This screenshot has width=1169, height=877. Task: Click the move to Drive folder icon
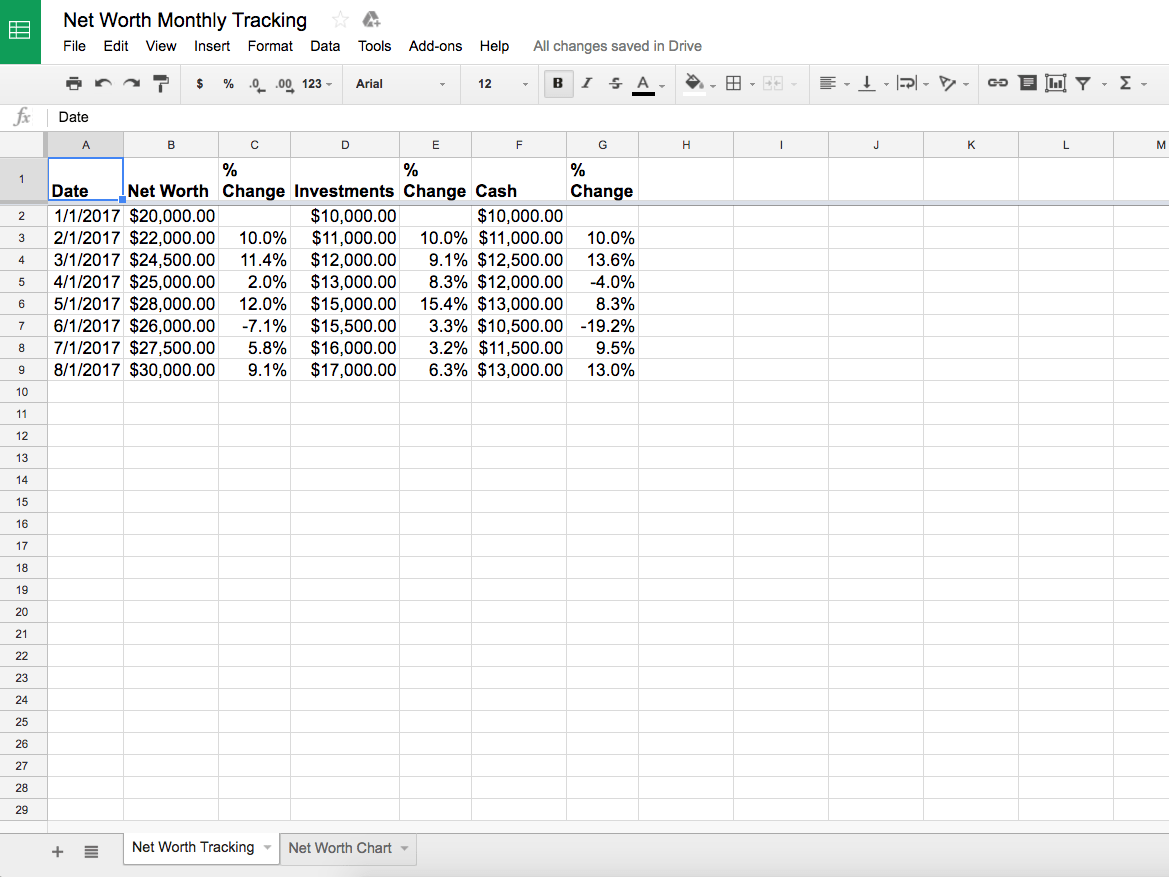[x=371, y=20]
